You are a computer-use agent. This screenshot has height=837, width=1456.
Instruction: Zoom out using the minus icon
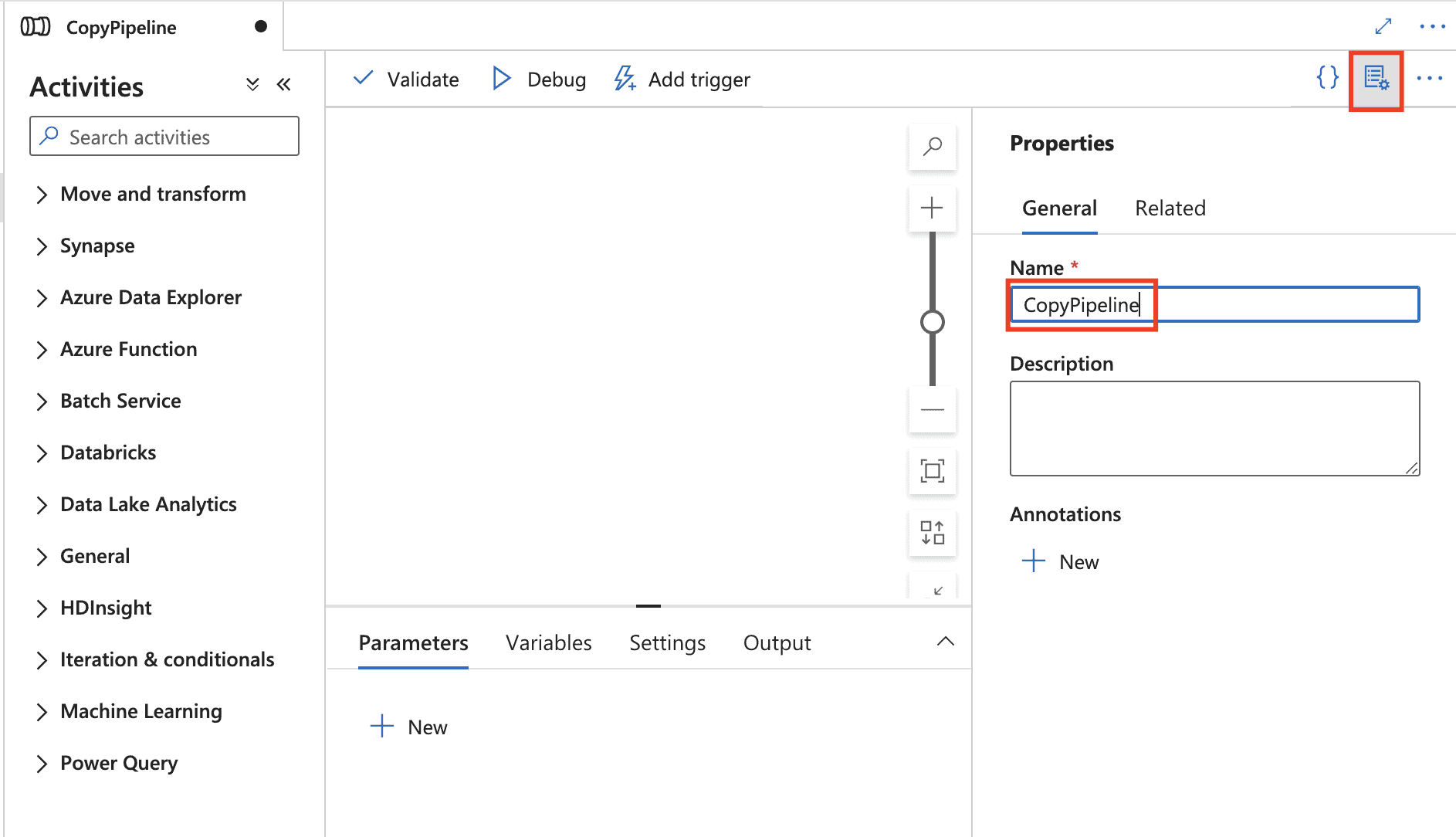(933, 409)
